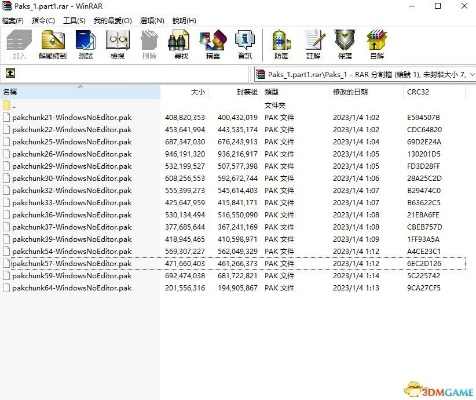Click the file icon beside pakchunk64-WindowsNoEditor.pak
The width and height of the screenshot is (476, 400).
pos(6,288)
